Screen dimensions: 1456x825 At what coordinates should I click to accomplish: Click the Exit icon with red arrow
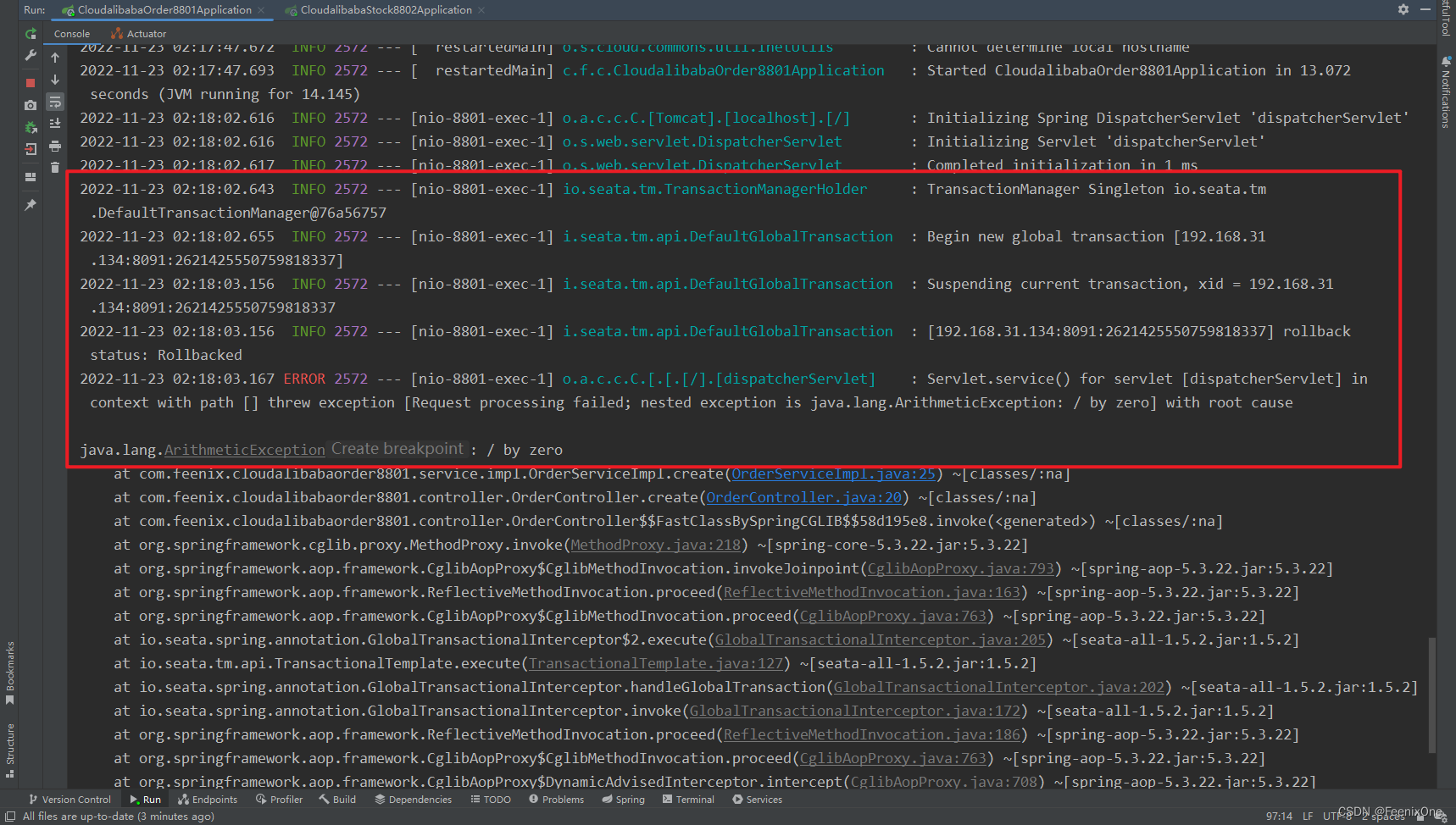click(31, 149)
